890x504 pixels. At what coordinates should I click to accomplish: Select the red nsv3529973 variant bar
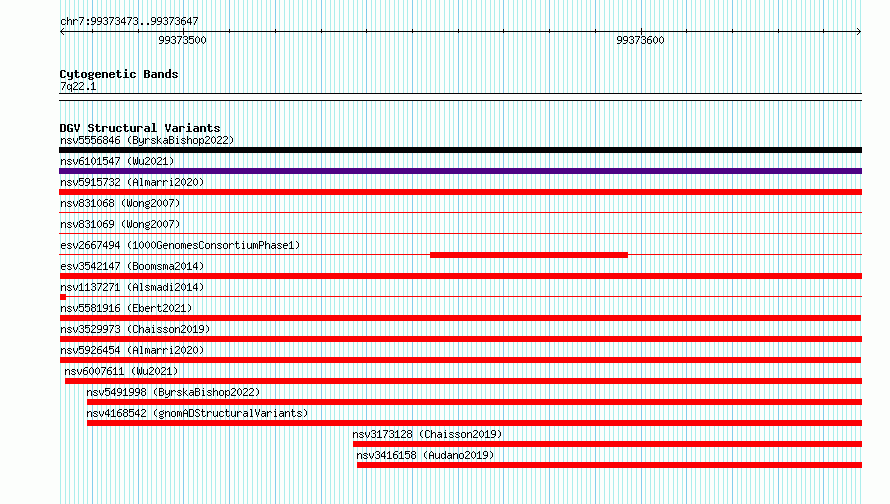pos(460,339)
